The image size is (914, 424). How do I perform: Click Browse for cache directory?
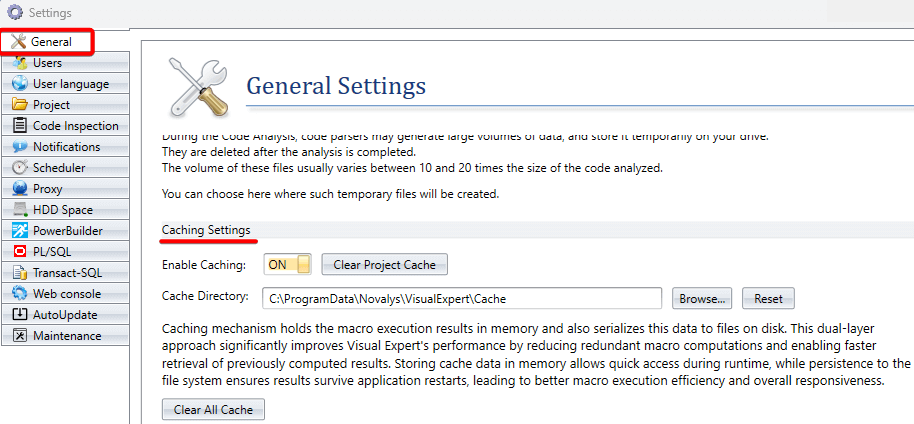(x=702, y=298)
